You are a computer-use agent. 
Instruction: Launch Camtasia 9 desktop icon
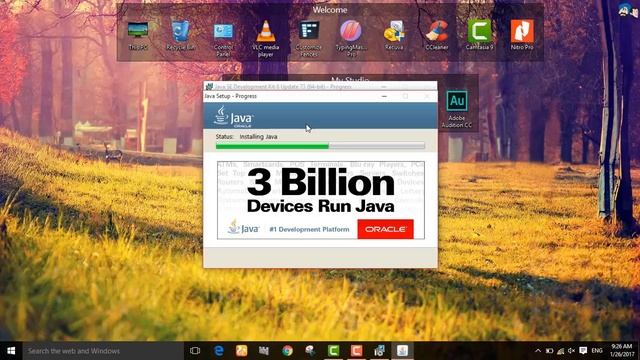[480, 35]
